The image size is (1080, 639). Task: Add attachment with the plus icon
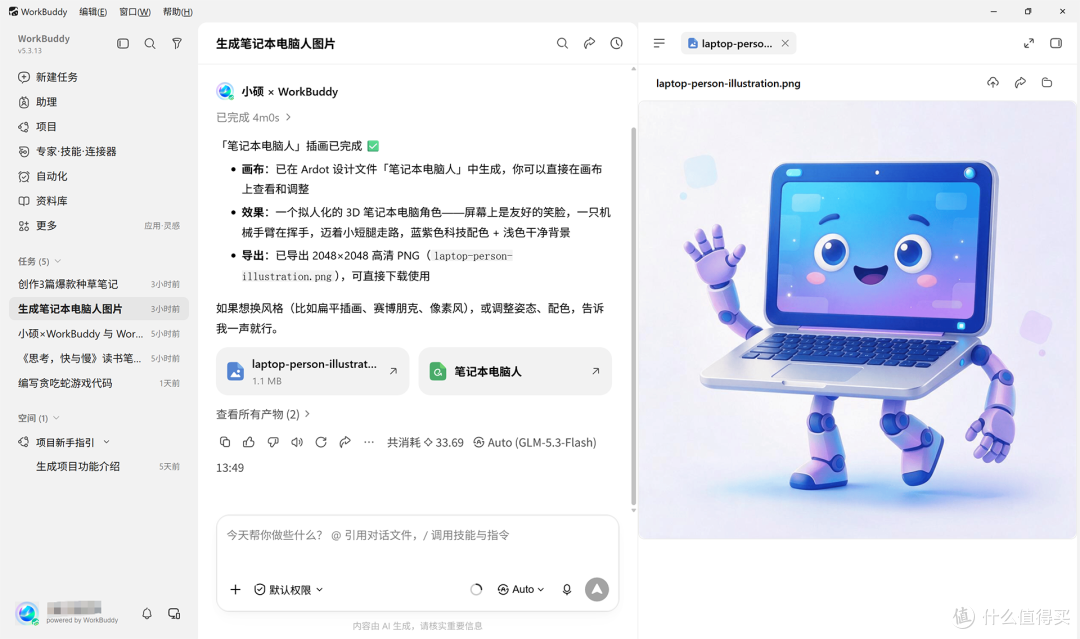click(x=236, y=589)
